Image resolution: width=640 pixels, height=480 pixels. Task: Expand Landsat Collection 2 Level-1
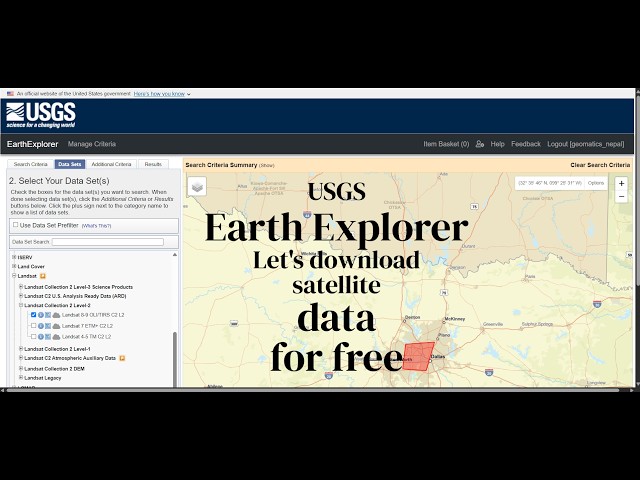click(21, 349)
